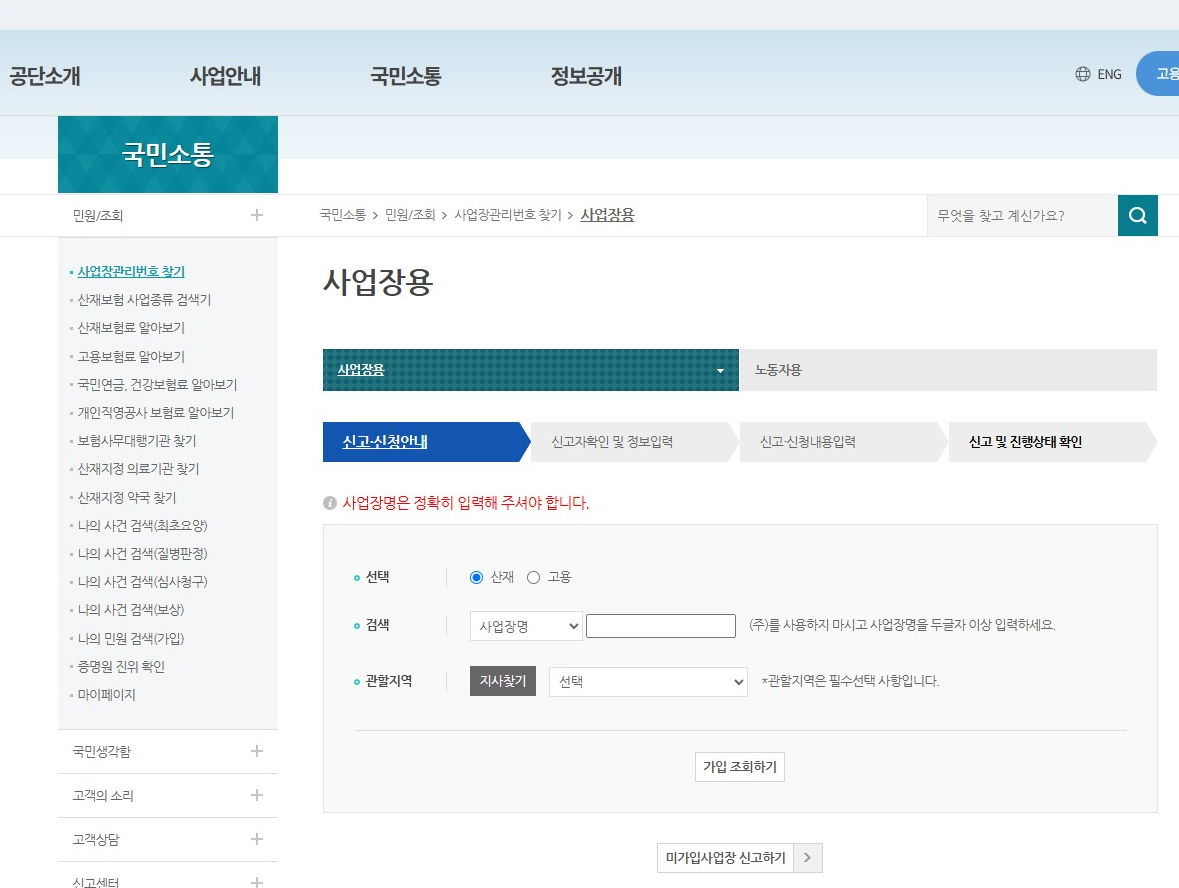Screen dimensions: 1179x888
Task: Open 산재보험료 알아보기 link
Action: click(131, 328)
